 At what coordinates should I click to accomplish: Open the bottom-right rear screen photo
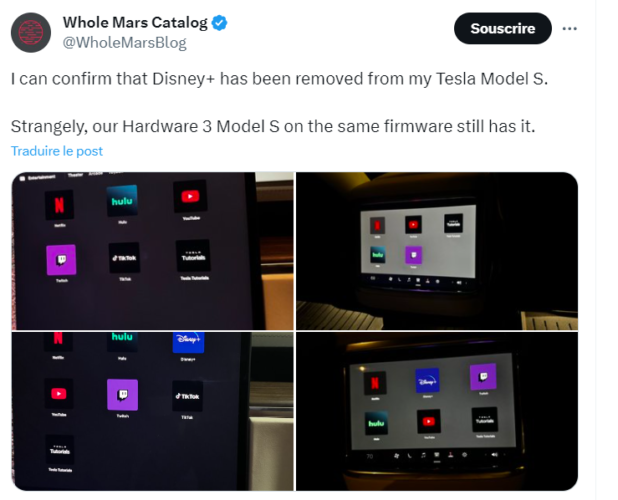coord(437,411)
